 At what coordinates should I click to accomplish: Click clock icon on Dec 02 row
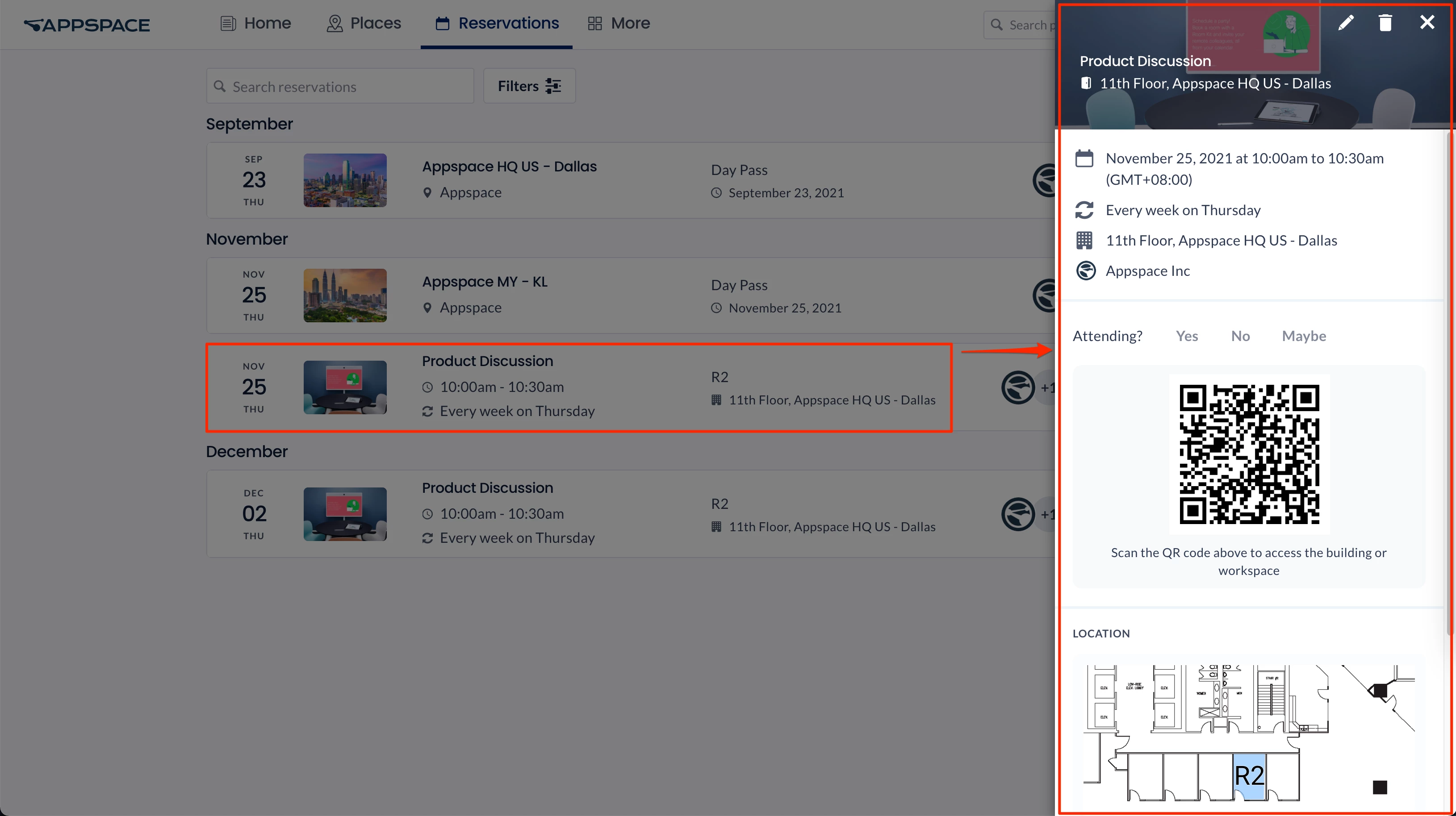[x=427, y=514]
